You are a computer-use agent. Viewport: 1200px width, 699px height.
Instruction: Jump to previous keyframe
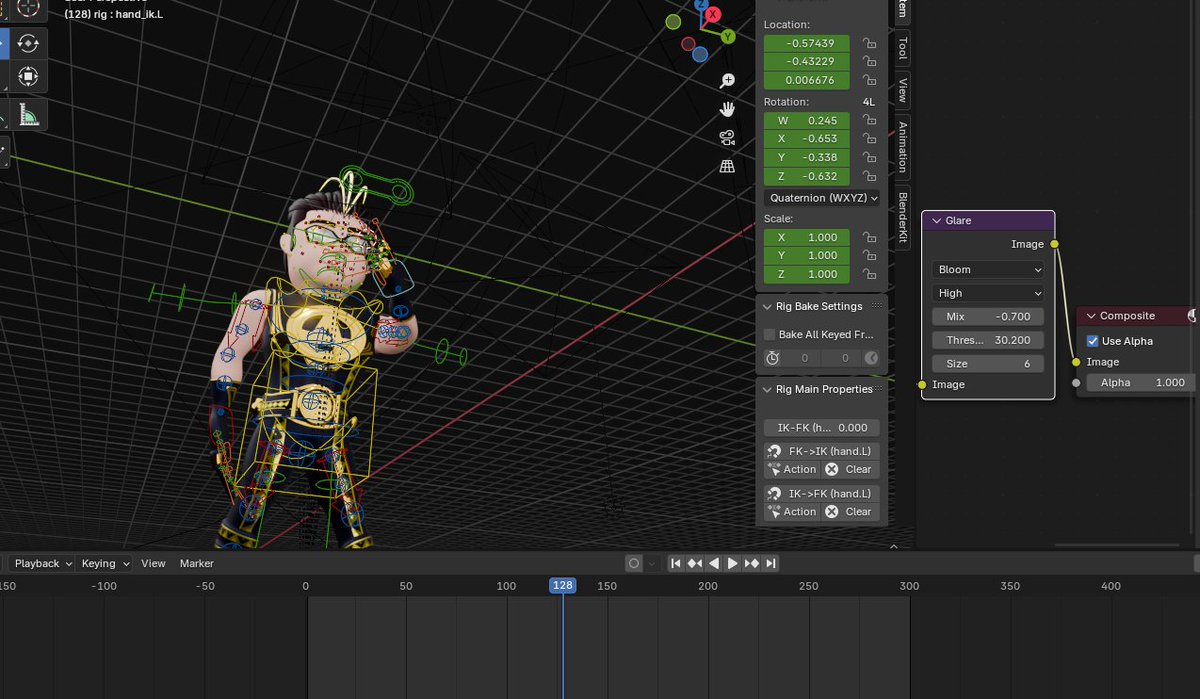[x=694, y=563]
